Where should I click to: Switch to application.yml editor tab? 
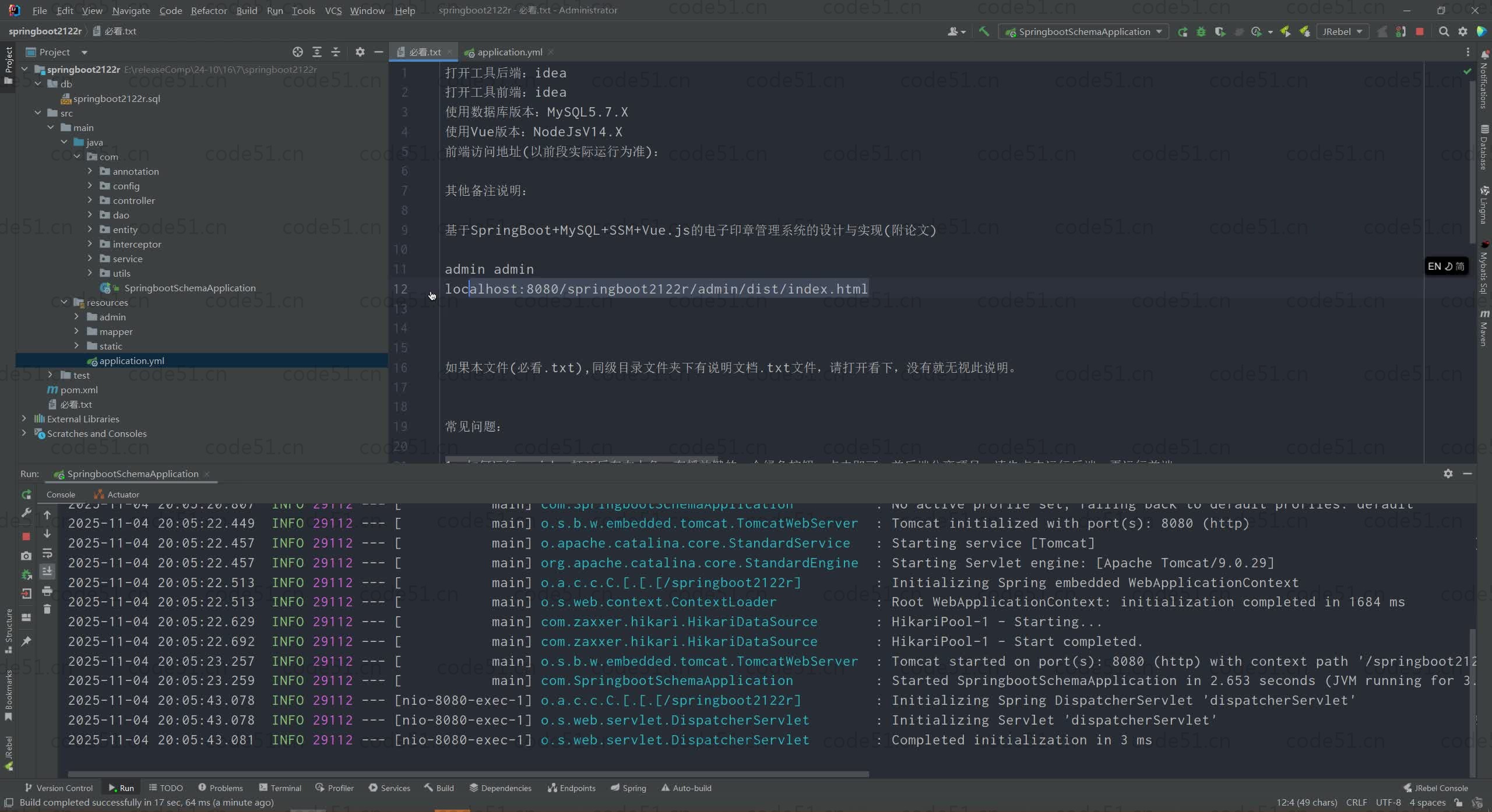[x=509, y=52]
